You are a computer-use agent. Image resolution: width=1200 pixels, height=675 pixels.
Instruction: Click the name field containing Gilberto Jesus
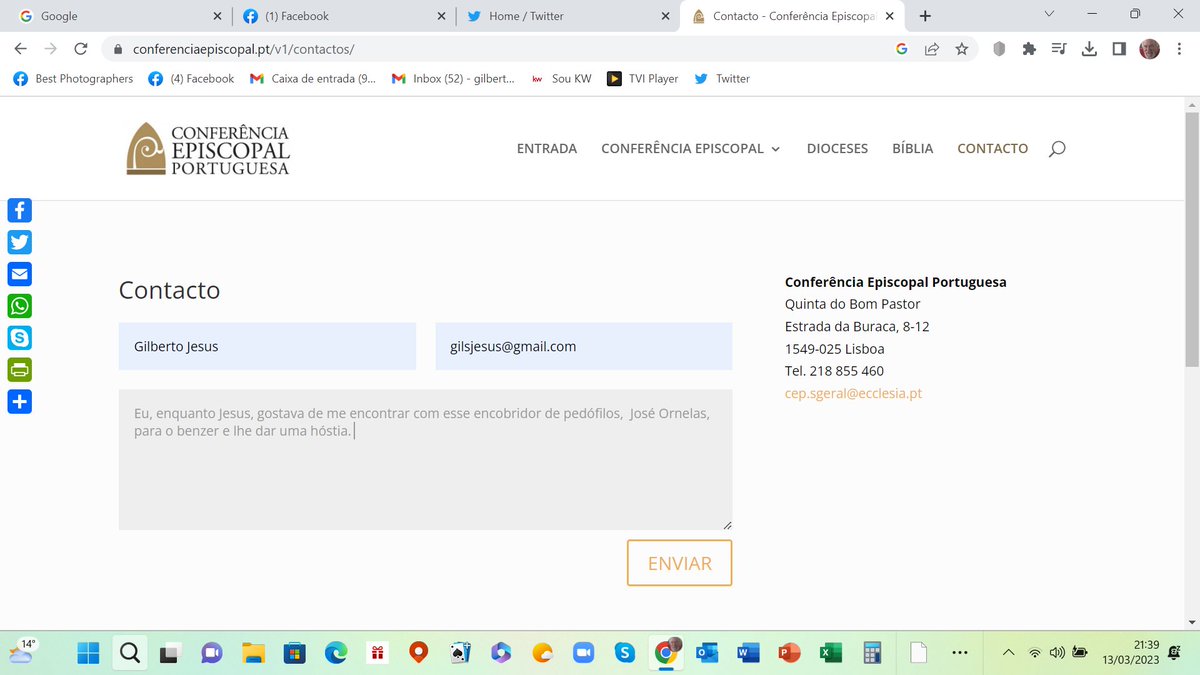267,346
